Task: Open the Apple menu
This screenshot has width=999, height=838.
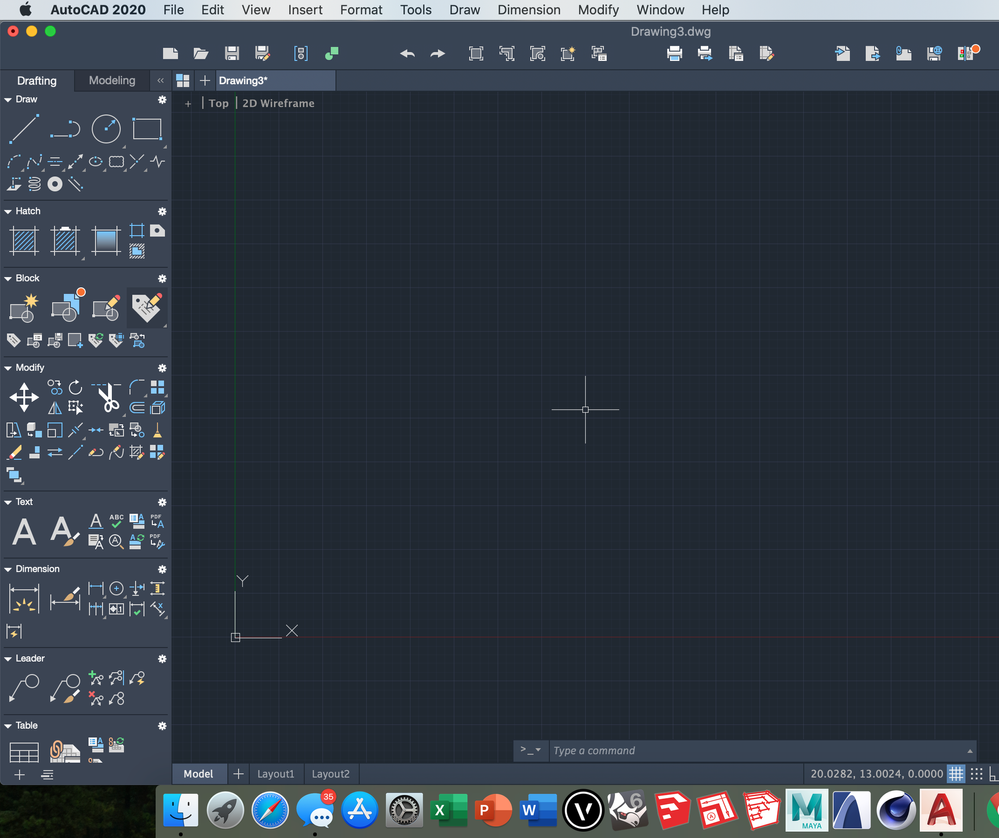Action: click(x=25, y=10)
